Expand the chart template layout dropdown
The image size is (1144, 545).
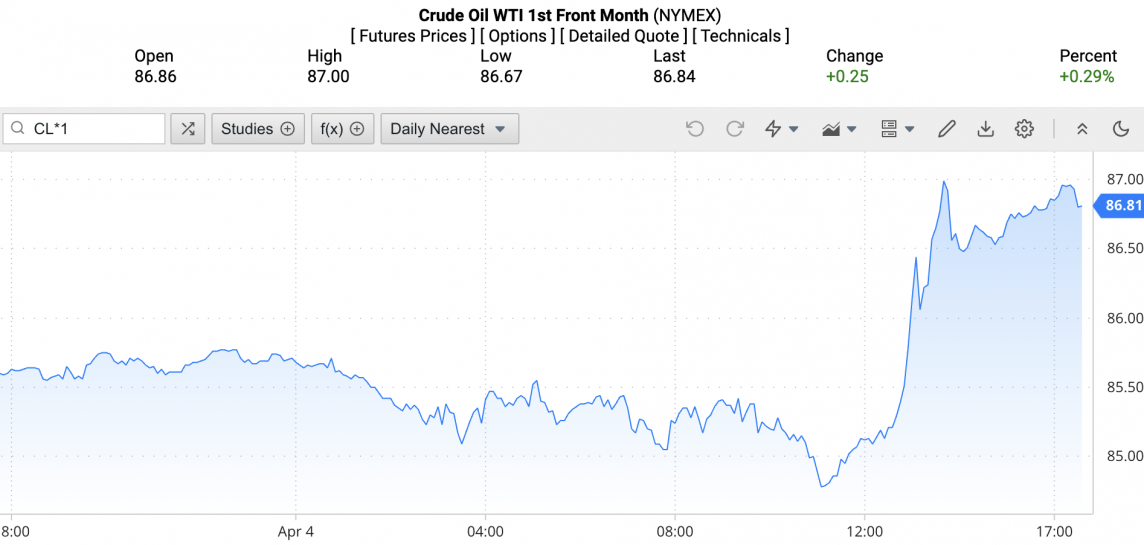(897, 129)
